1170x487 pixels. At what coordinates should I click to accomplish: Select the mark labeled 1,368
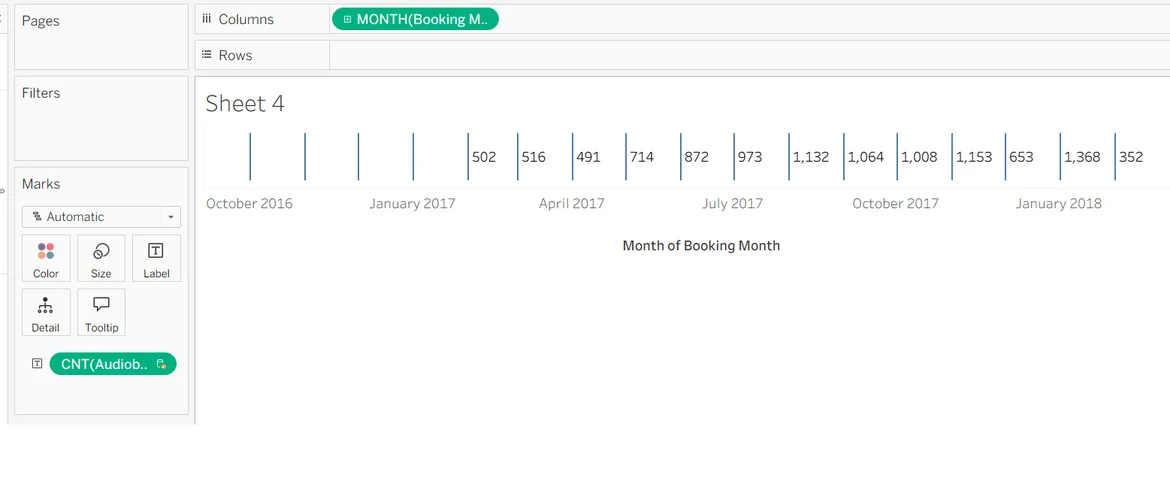coord(1061,157)
